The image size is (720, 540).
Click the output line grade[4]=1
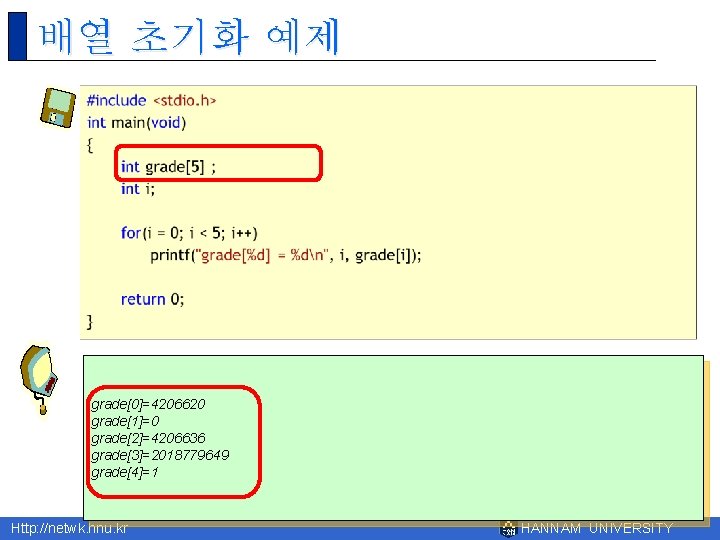click(x=124, y=472)
